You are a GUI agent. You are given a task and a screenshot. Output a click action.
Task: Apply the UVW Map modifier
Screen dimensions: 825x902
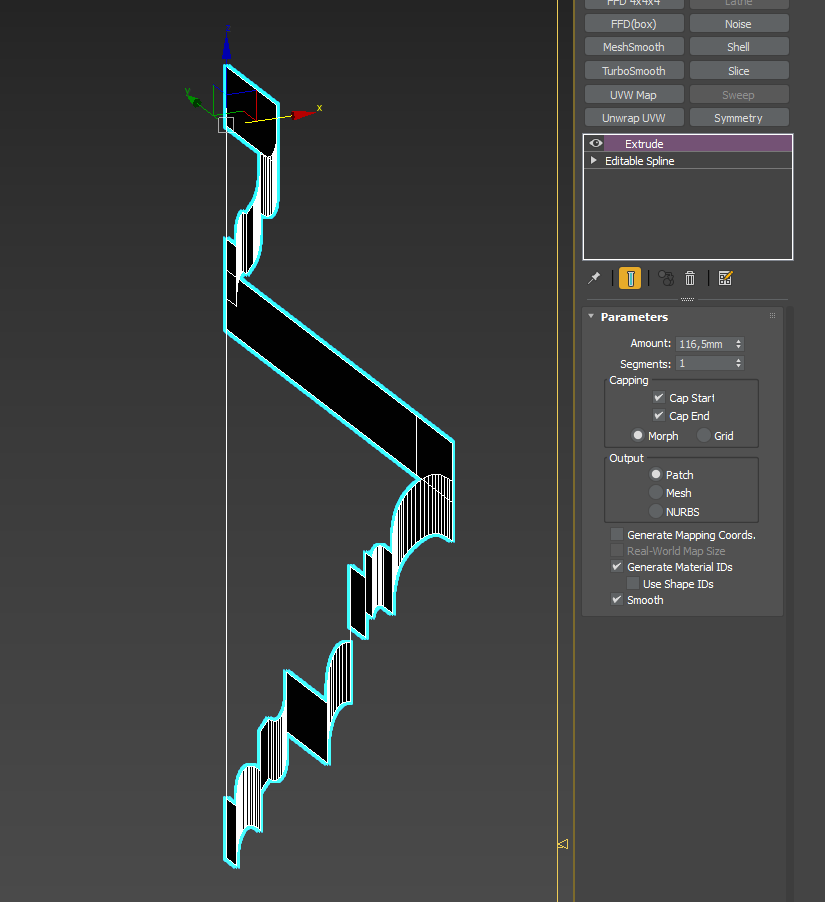pyautogui.click(x=634, y=95)
